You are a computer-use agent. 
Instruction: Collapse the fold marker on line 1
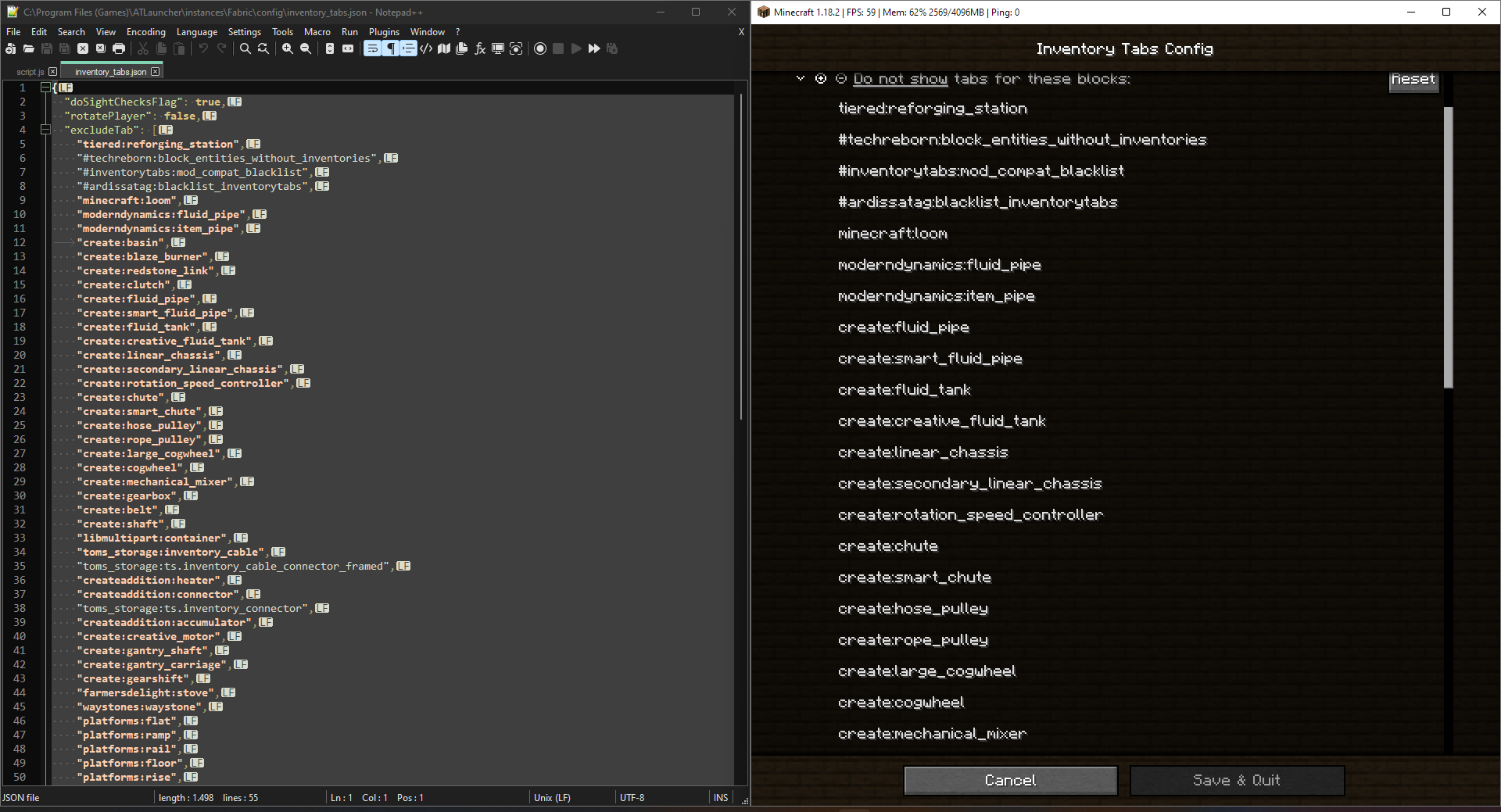(x=45, y=88)
